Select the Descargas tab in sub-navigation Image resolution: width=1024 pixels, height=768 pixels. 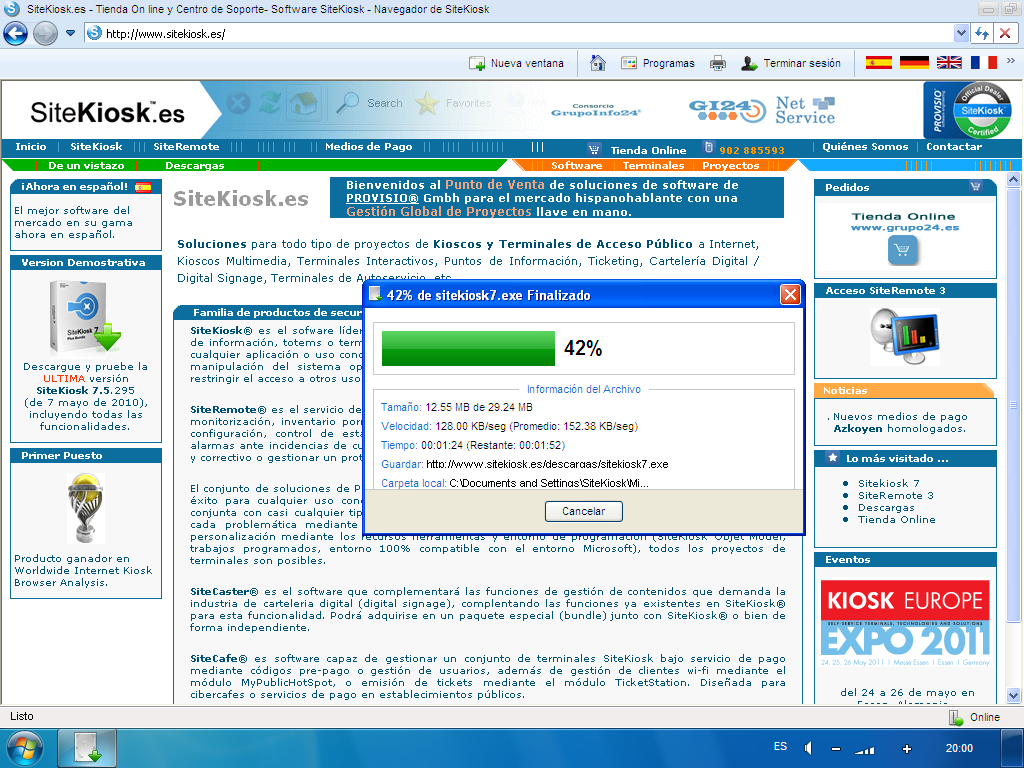pos(195,166)
